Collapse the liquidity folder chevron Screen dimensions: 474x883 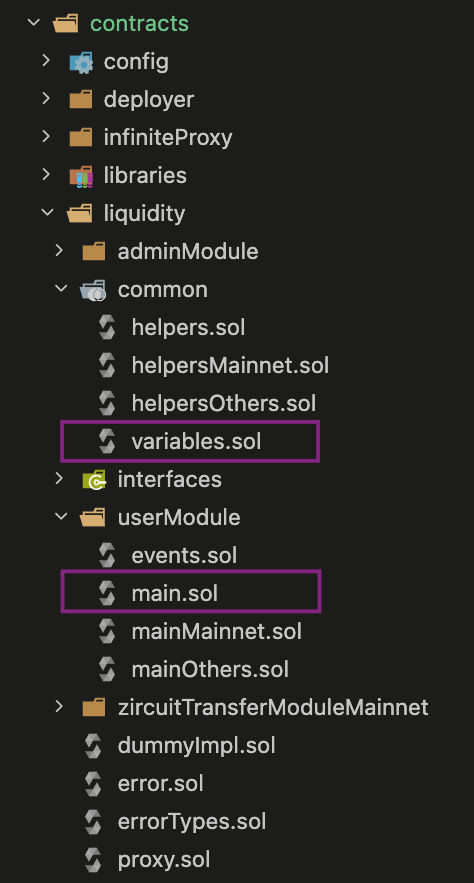(x=47, y=213)
